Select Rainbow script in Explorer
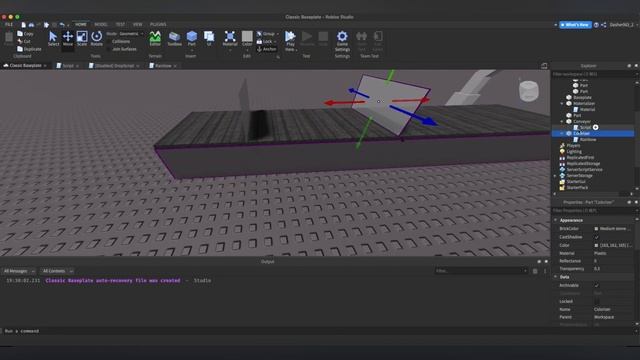The width and height of the screenshot is (640, 360). [587, 140]
